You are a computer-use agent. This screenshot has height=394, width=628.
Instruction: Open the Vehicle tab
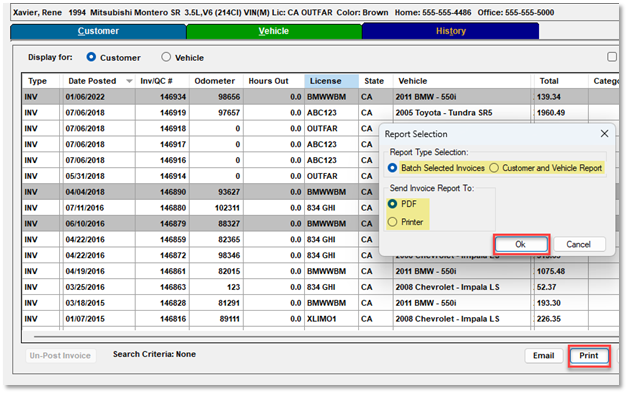(274, 31)
